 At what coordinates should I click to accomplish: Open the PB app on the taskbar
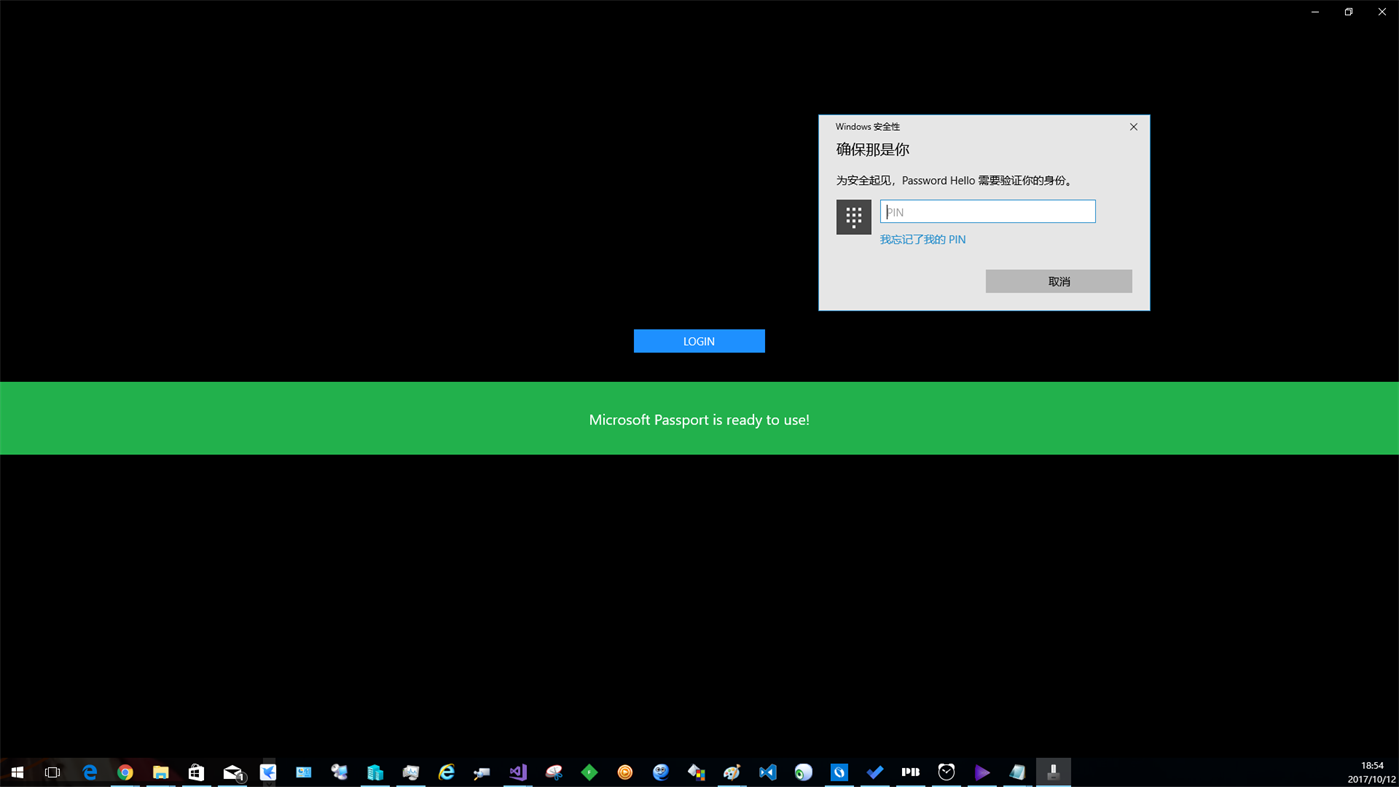(911, 772)
